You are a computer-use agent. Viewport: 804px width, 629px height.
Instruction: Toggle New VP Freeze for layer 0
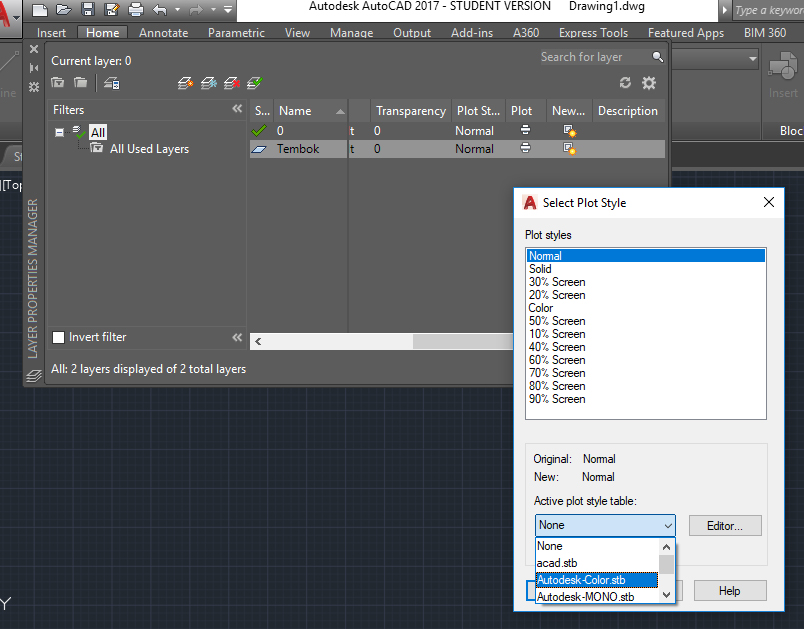pos(570,131)
